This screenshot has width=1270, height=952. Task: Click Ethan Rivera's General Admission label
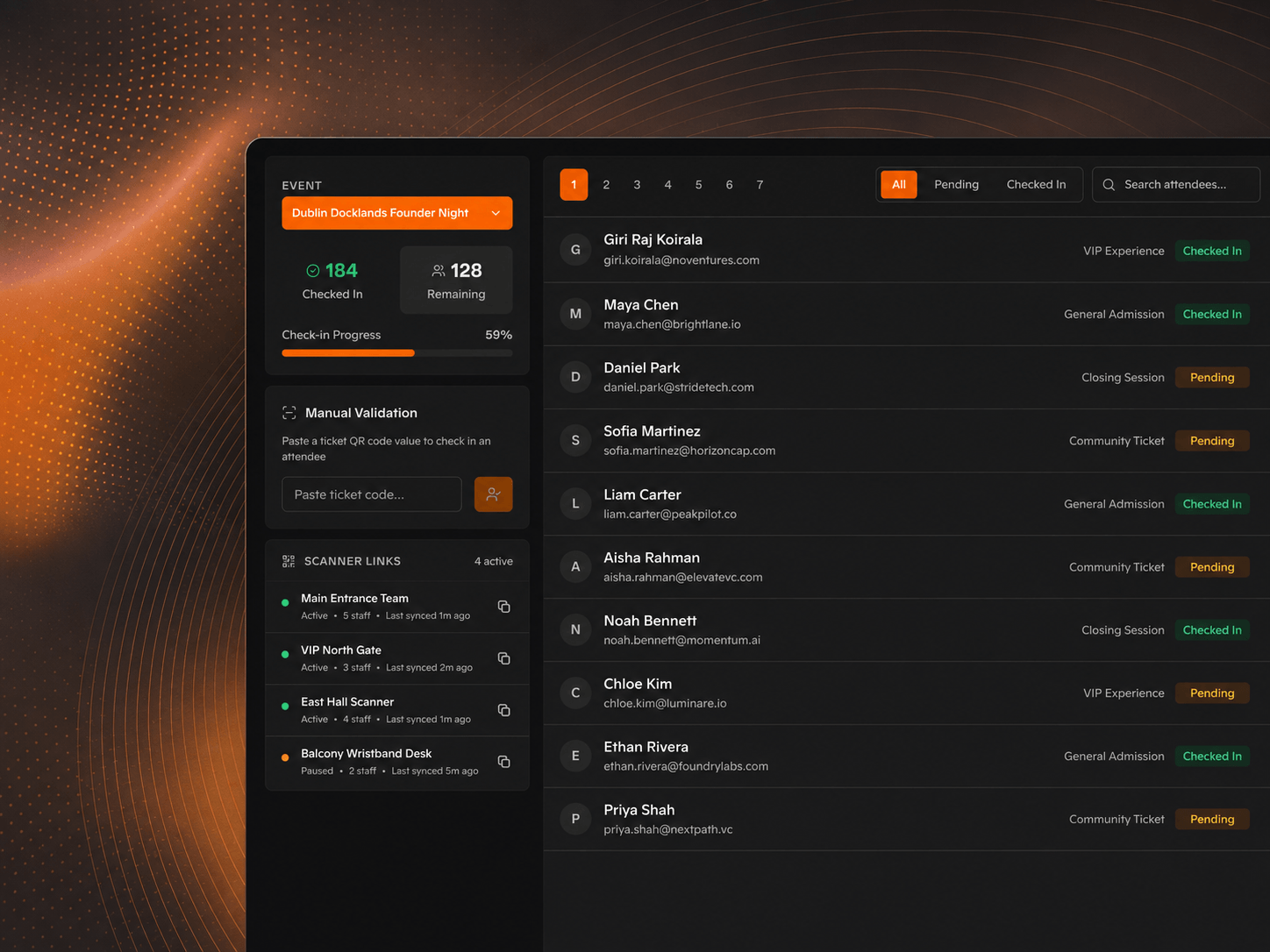(1114, 757)
